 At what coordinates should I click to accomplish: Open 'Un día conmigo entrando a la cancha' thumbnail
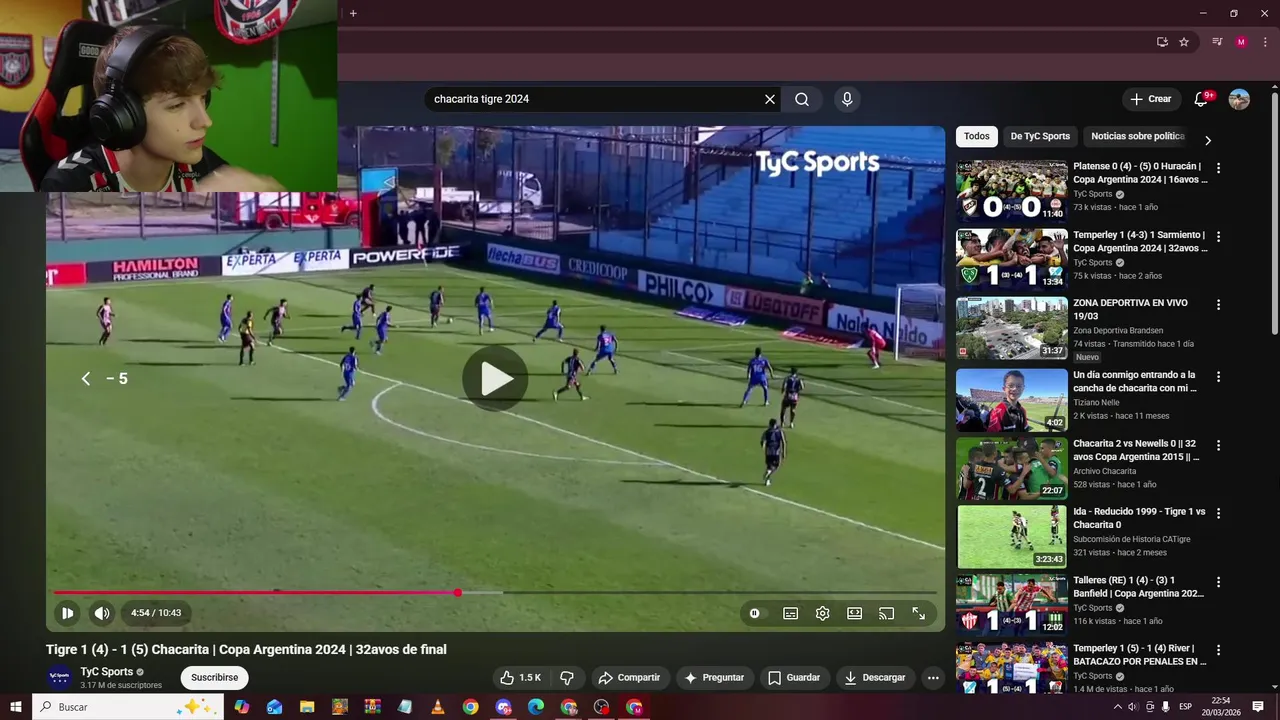(x=1012, y=400)
